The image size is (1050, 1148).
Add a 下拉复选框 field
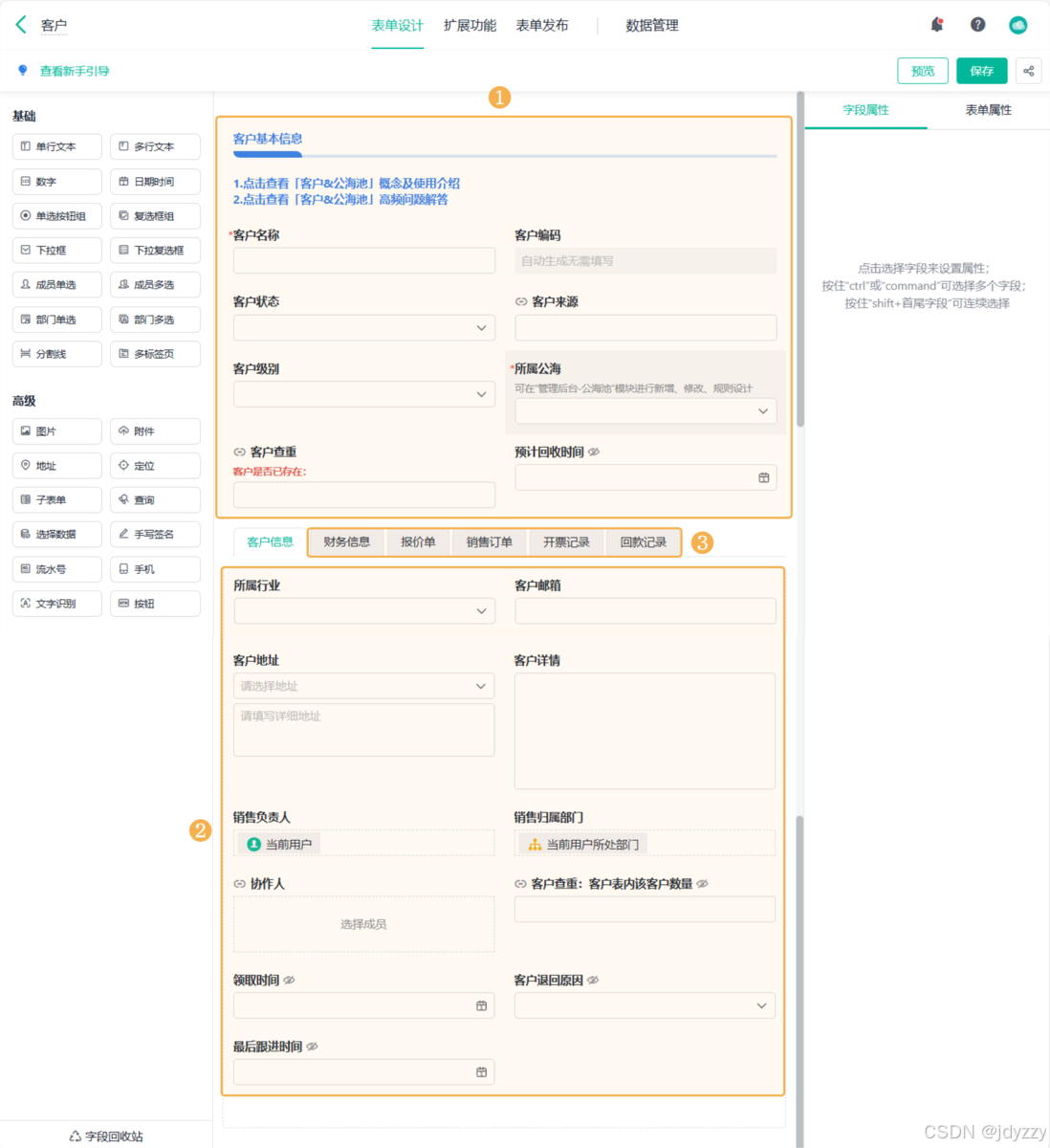(155, 251)
